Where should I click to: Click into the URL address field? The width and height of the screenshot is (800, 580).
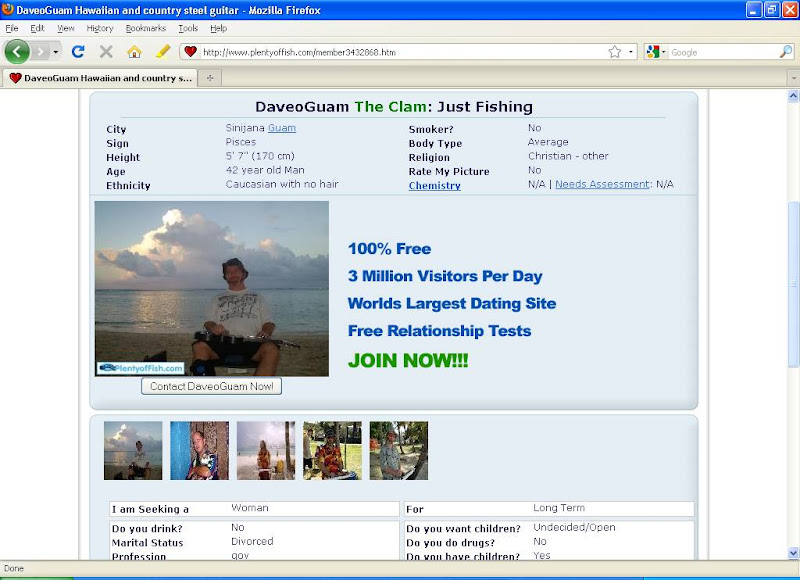(x=403, y=52)
